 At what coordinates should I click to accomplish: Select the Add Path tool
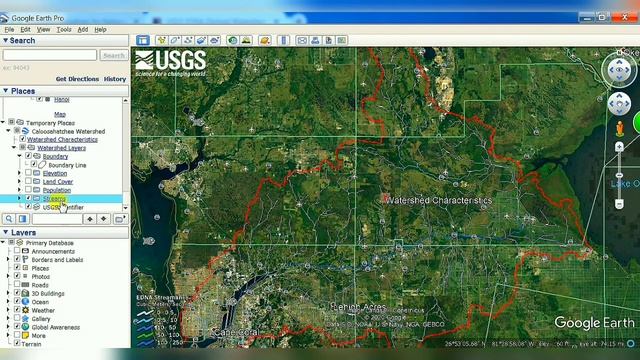point(188,40)
